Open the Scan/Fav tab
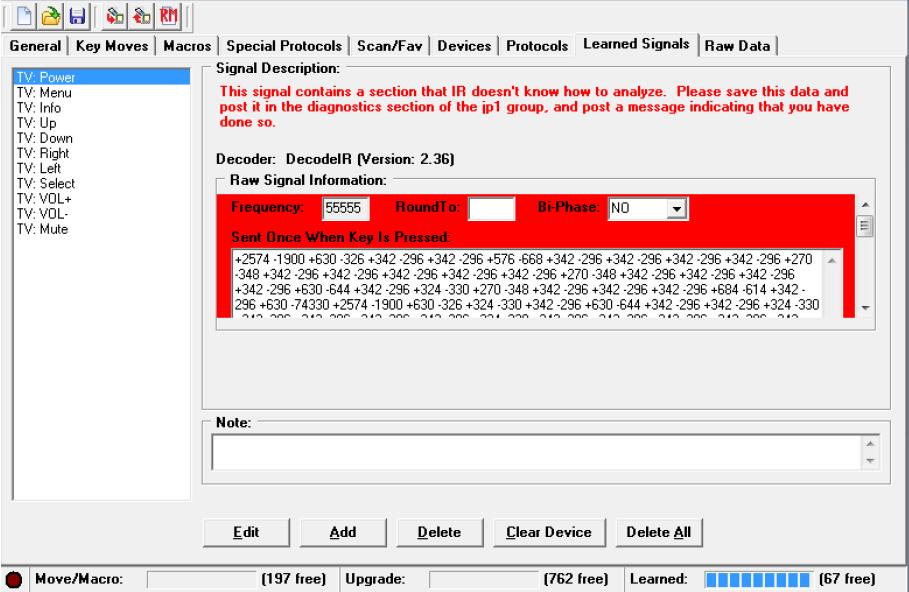Image resolution: width=909 pixels, height=592 pixels. [390, 46]
